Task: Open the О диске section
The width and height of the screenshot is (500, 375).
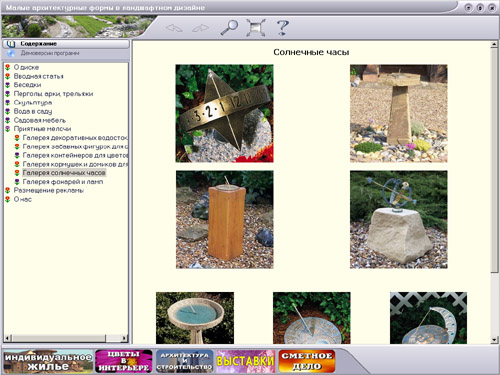Action: point(26,67)
